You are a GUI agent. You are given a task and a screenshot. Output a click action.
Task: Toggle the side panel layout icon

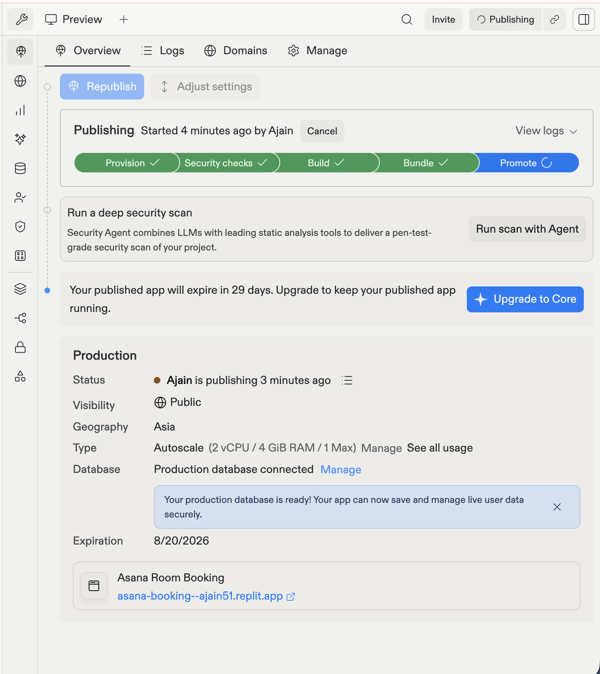coord(584,19)
